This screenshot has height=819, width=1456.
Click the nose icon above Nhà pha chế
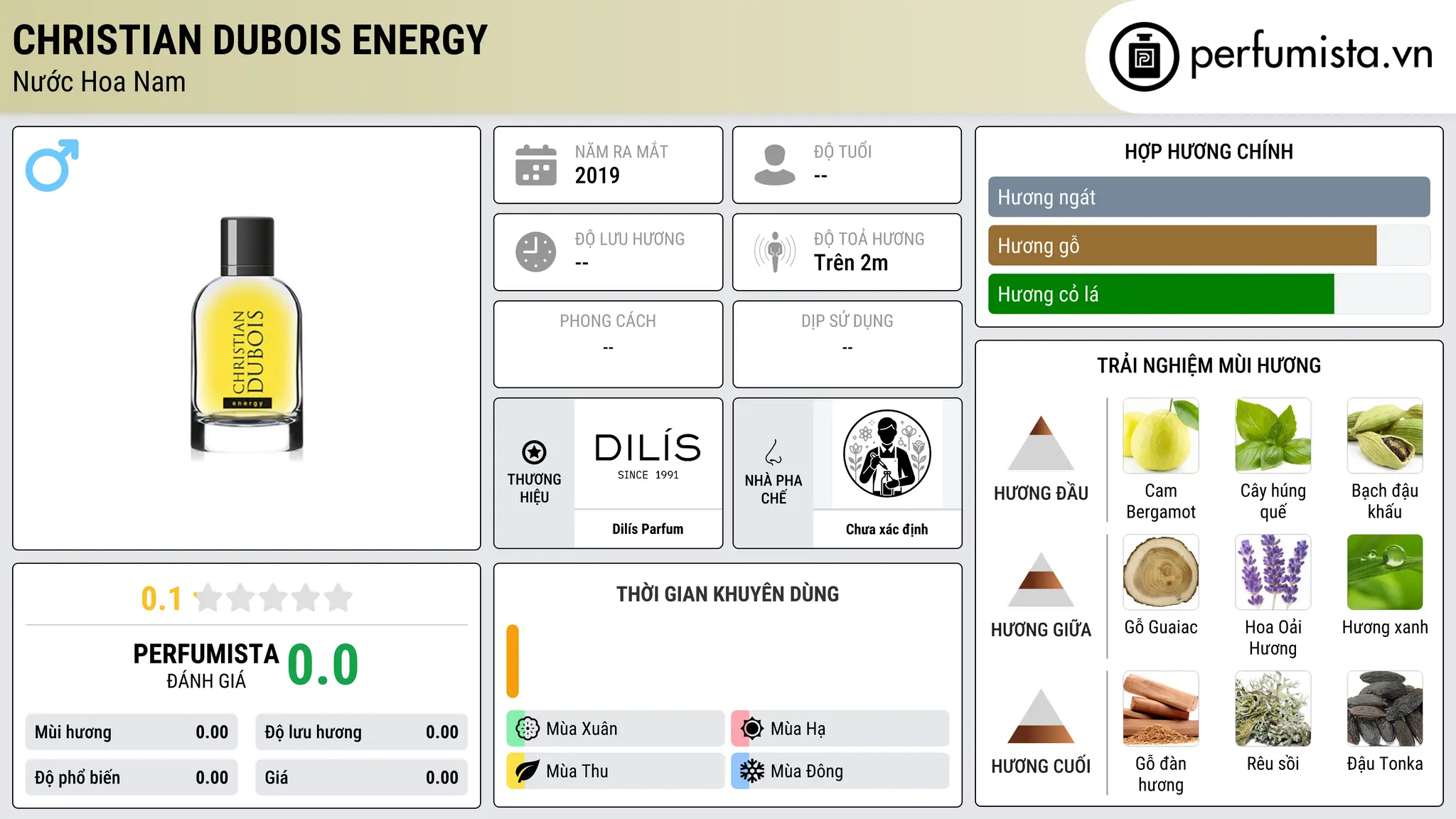pos(773,452)
